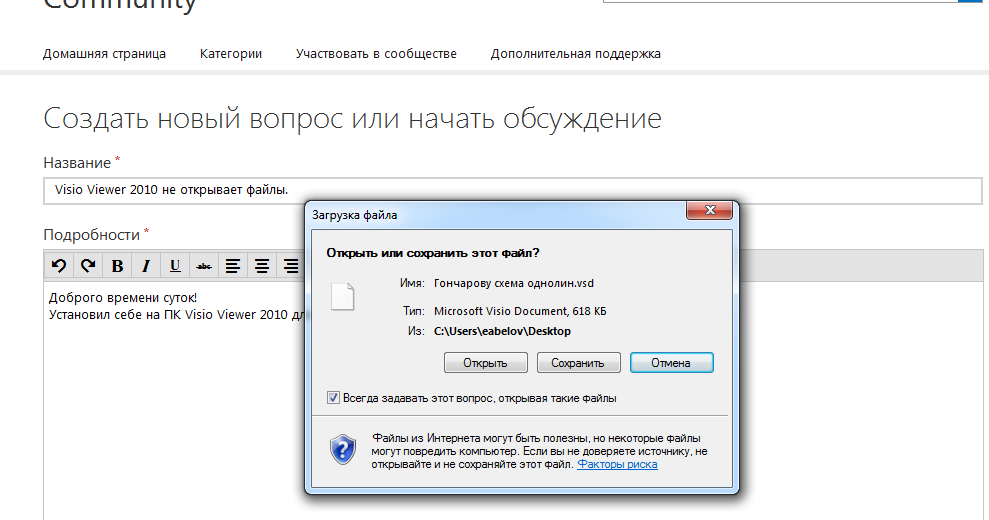Click the Сохранить button

(578, 363)
